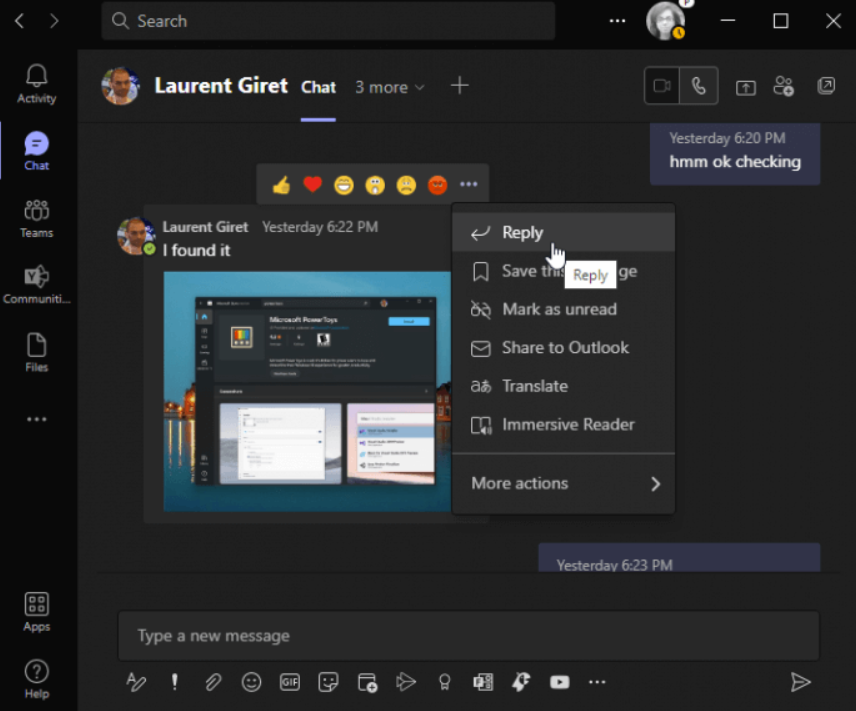
Task: Click the Laurent Giret chat title
Action: click(221, 86)
